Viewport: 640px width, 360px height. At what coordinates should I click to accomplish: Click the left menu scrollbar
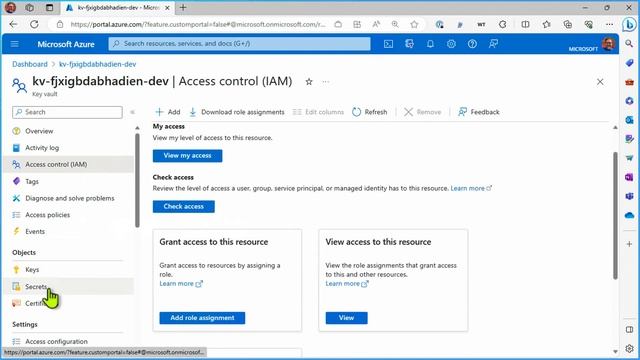pyautogui.click(x=137, y=180)
